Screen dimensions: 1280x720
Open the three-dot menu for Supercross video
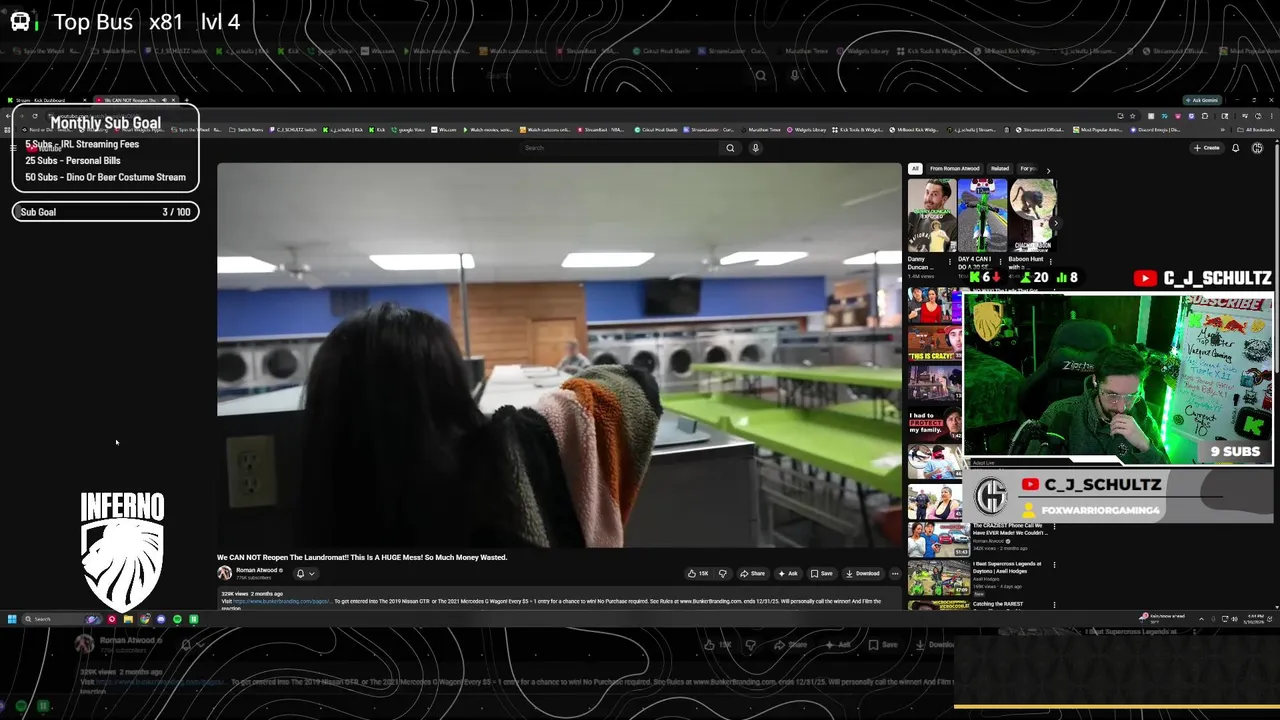coord(1054,564)
